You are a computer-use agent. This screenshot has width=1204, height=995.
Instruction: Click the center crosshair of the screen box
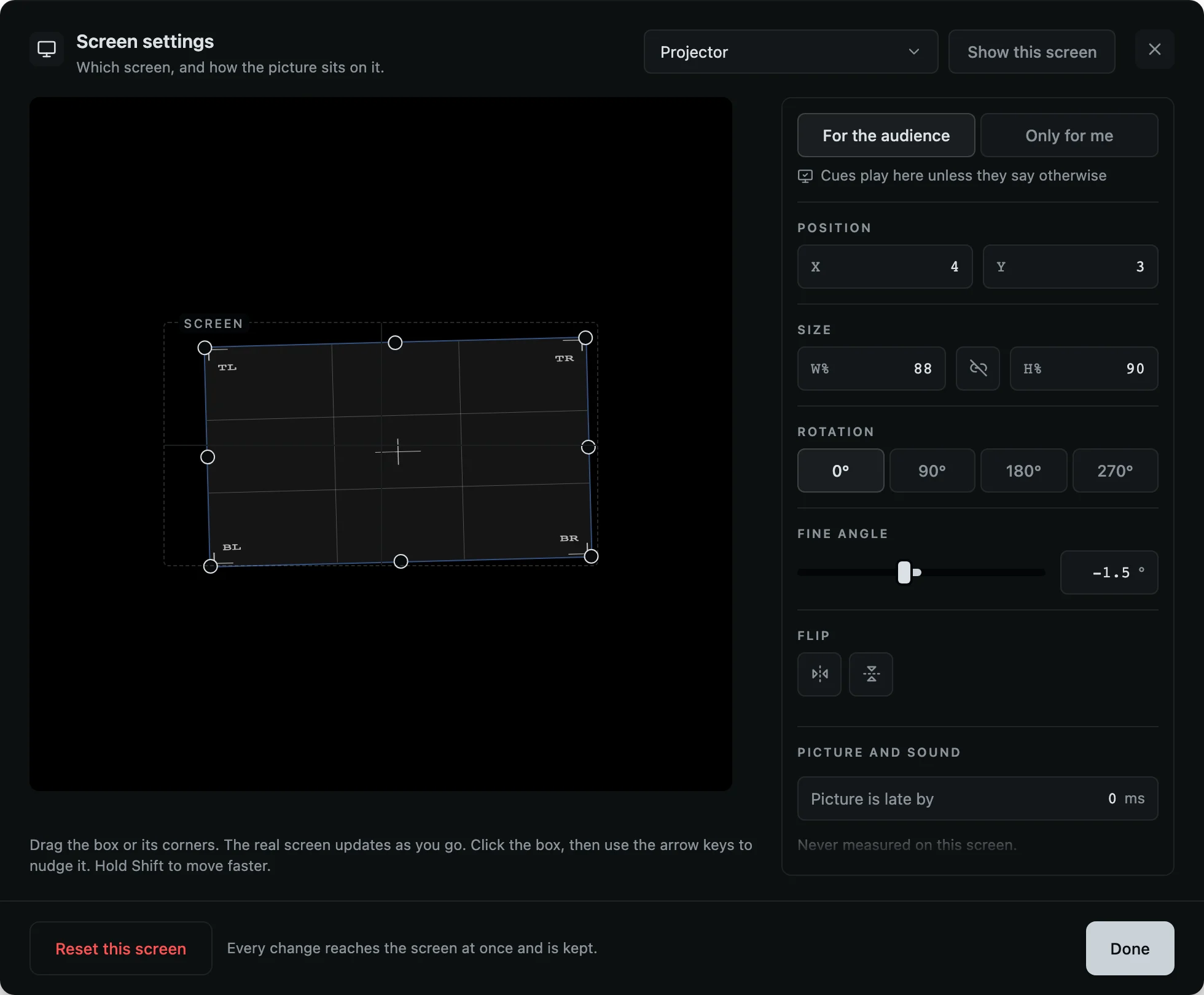coord(398,451)
